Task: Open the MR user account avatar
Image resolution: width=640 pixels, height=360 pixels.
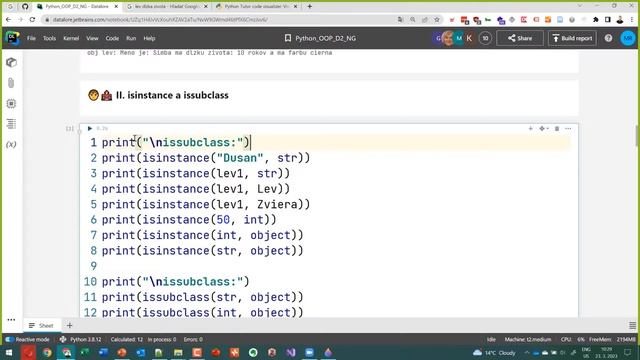Action: tap(628, 38)
